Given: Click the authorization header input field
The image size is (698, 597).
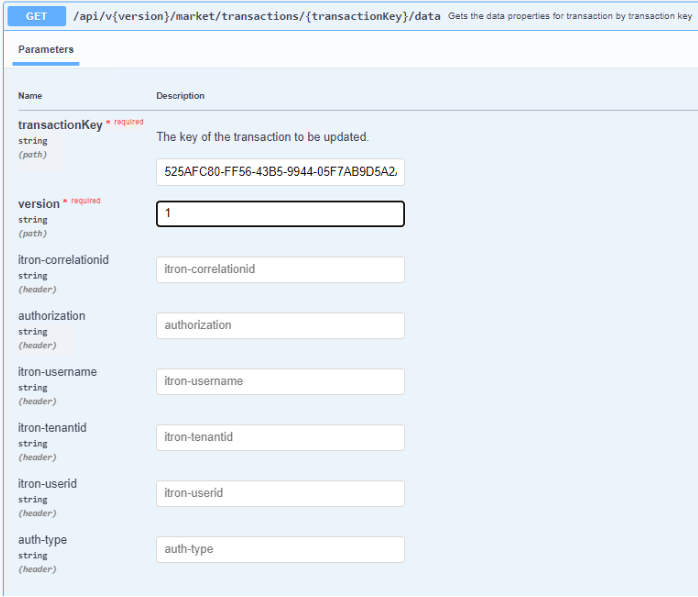Looking at the screenshot, I should 280,325.
